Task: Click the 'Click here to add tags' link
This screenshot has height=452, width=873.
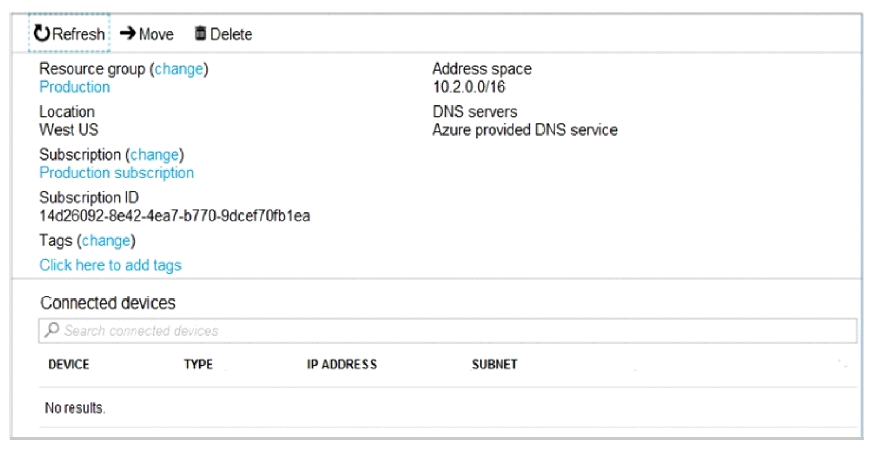Action: pos(110,265)
